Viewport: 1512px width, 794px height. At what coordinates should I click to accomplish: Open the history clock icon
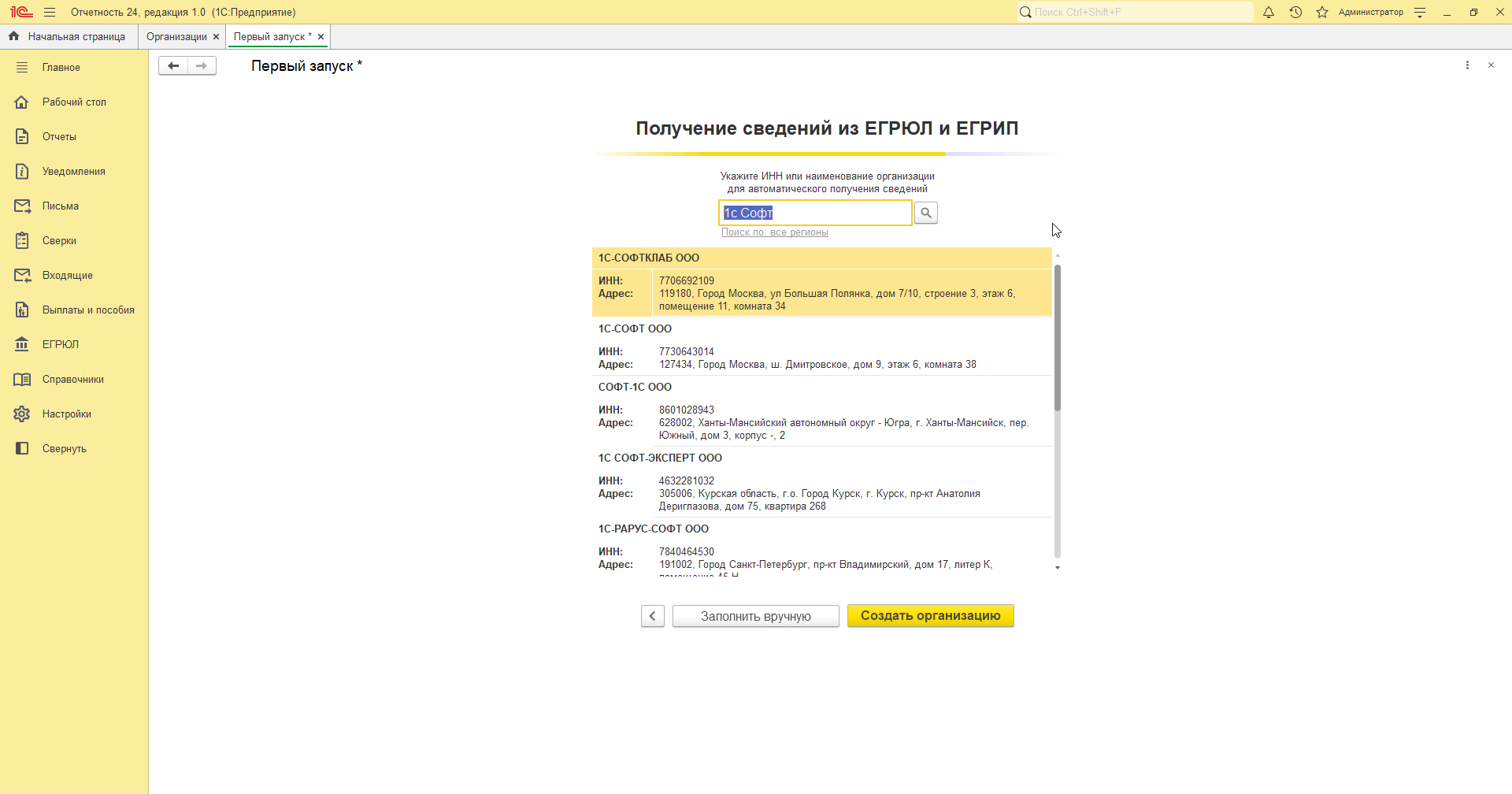[x=1295, y=12]
